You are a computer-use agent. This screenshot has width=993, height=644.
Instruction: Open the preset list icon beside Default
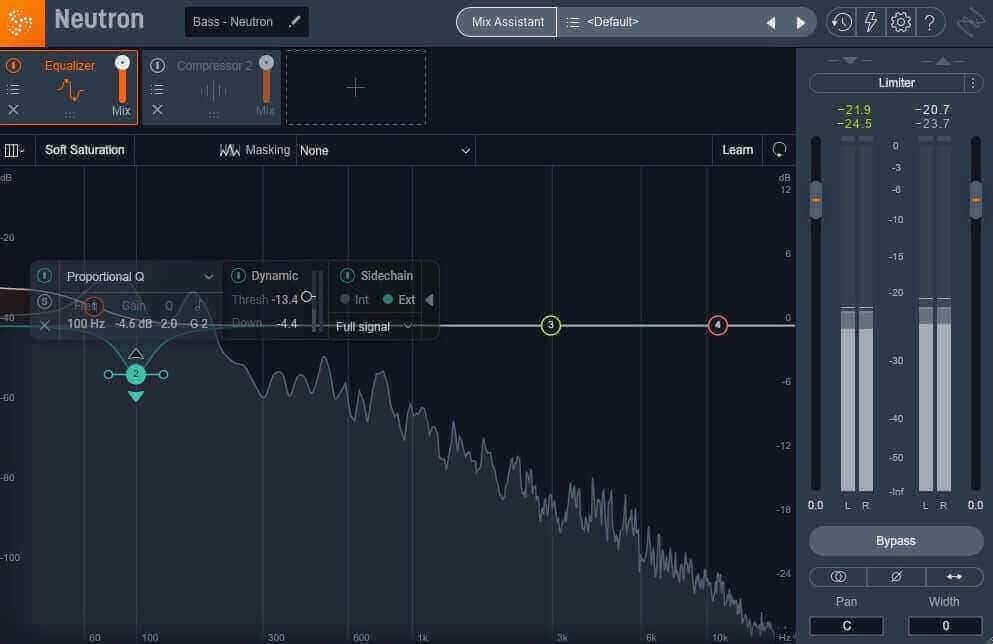572,23
